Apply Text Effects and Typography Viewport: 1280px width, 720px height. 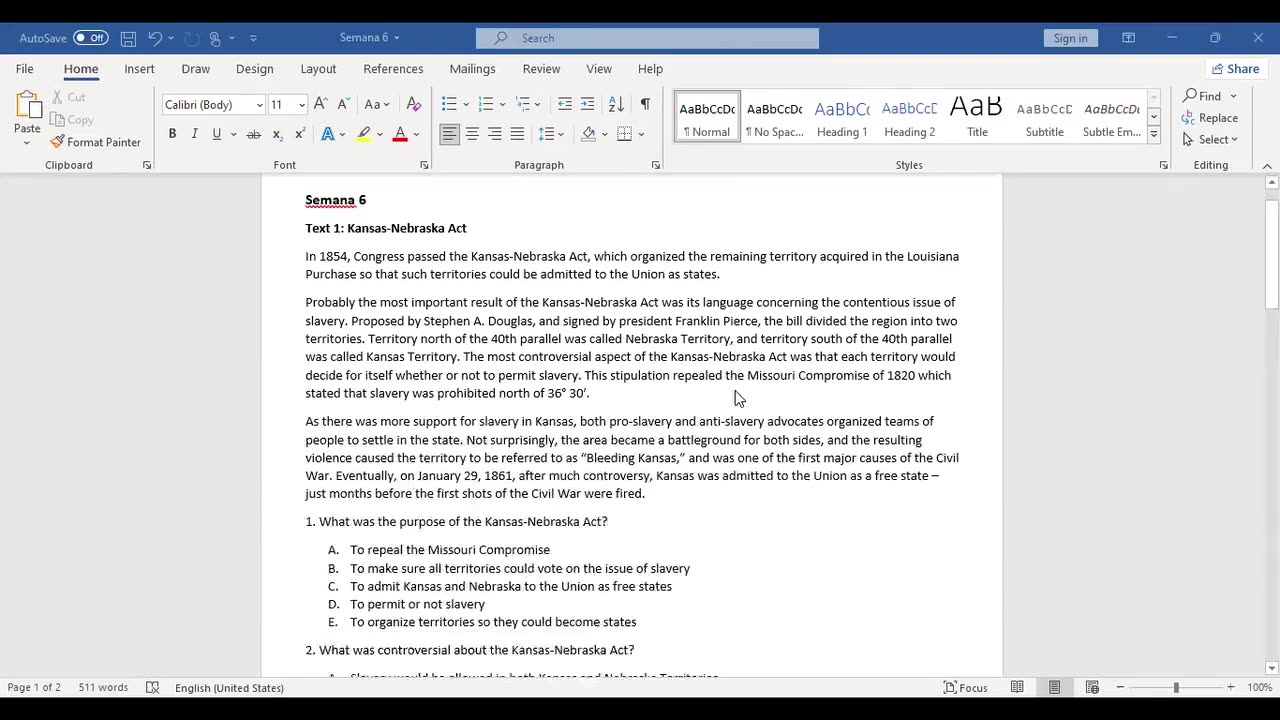[327, 134]
